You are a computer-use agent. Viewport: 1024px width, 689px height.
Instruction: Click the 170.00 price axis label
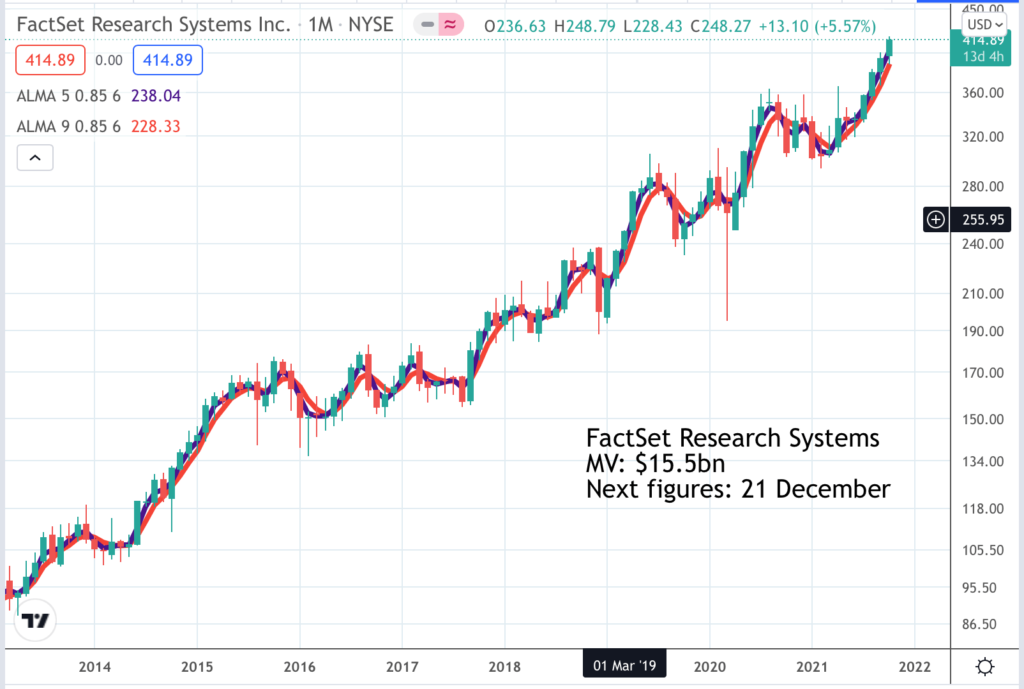point(983,373)
